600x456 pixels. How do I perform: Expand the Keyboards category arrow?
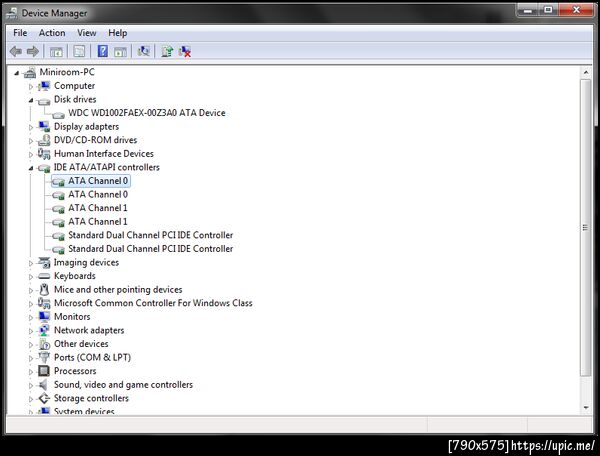pos(31,277)
